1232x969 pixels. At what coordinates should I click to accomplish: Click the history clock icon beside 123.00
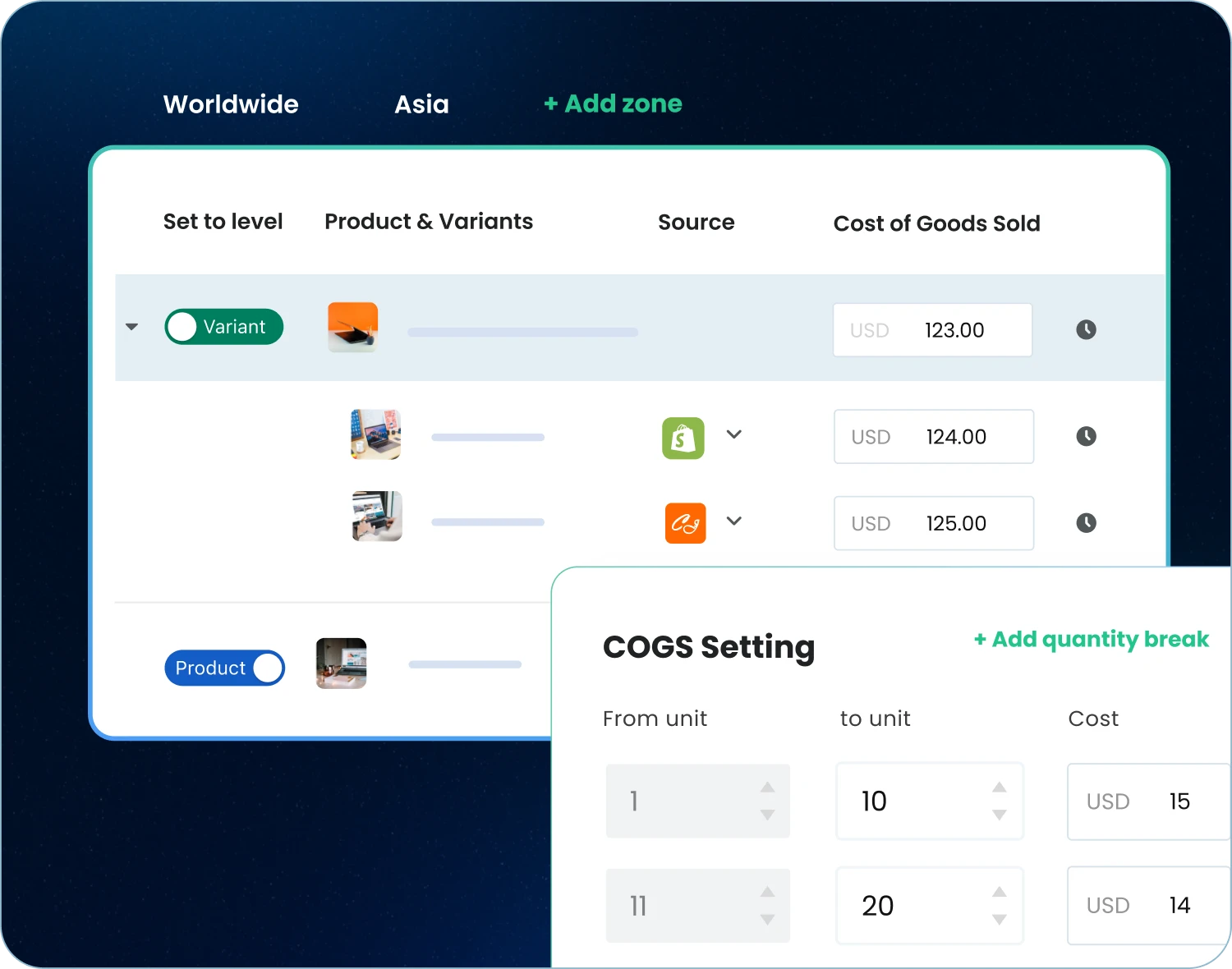(1086, 330)
